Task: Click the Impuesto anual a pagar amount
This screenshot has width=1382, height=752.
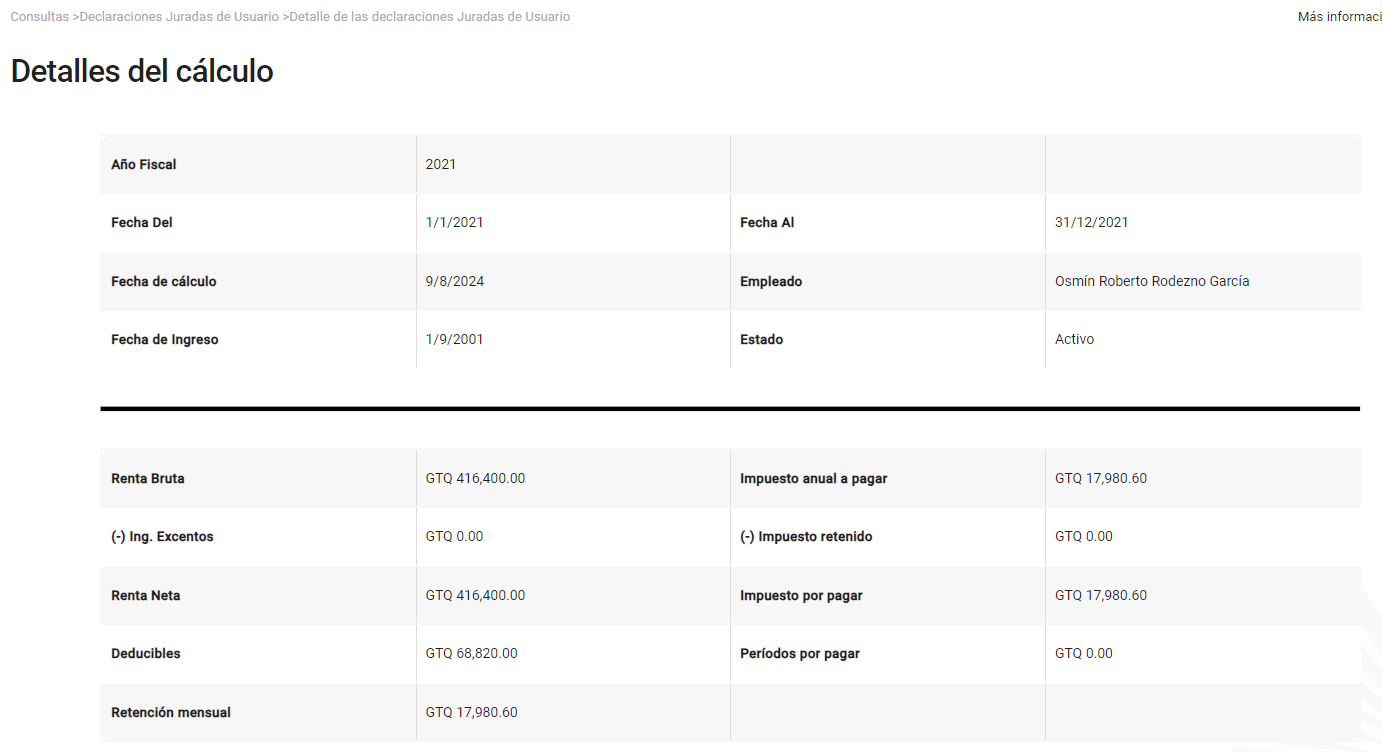Action: [x=1100, y=478]
